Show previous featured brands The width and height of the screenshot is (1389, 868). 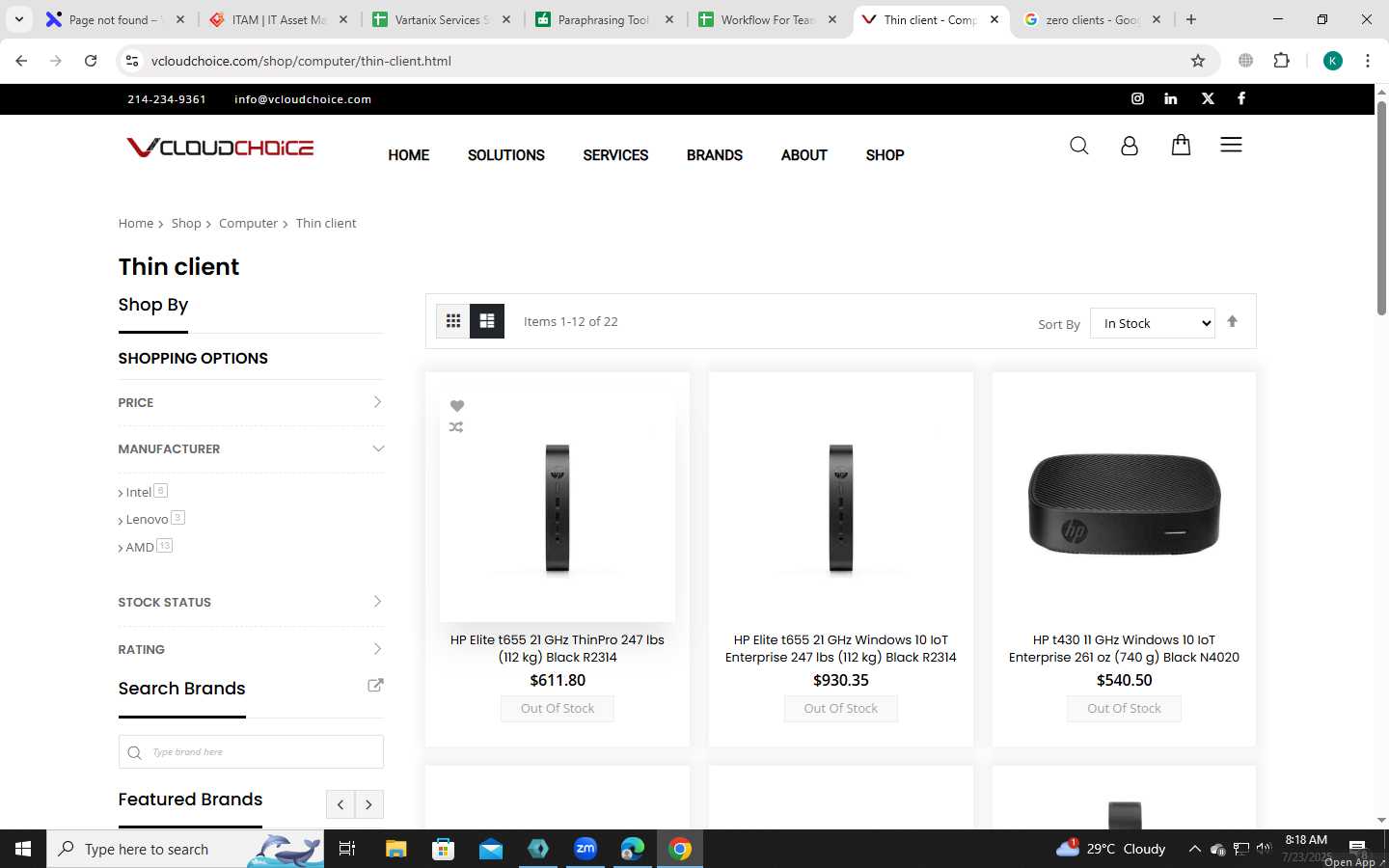pyautogui.click(x=340, y=804)
